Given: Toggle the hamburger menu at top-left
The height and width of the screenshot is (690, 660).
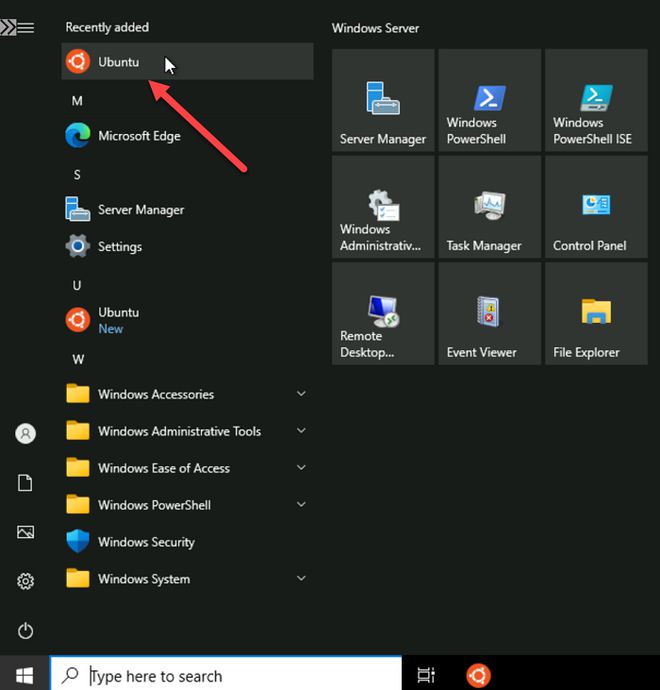Looking at the screenshot, I should [26, 28].
